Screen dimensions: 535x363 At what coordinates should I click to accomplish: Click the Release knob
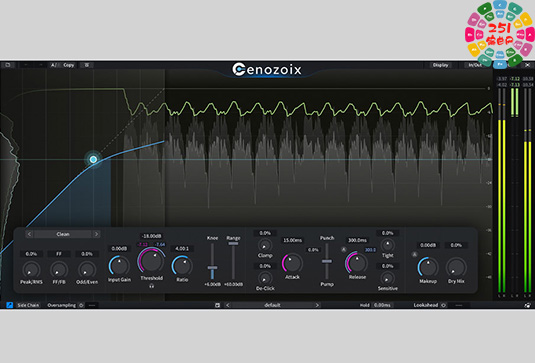coord(357,263)
